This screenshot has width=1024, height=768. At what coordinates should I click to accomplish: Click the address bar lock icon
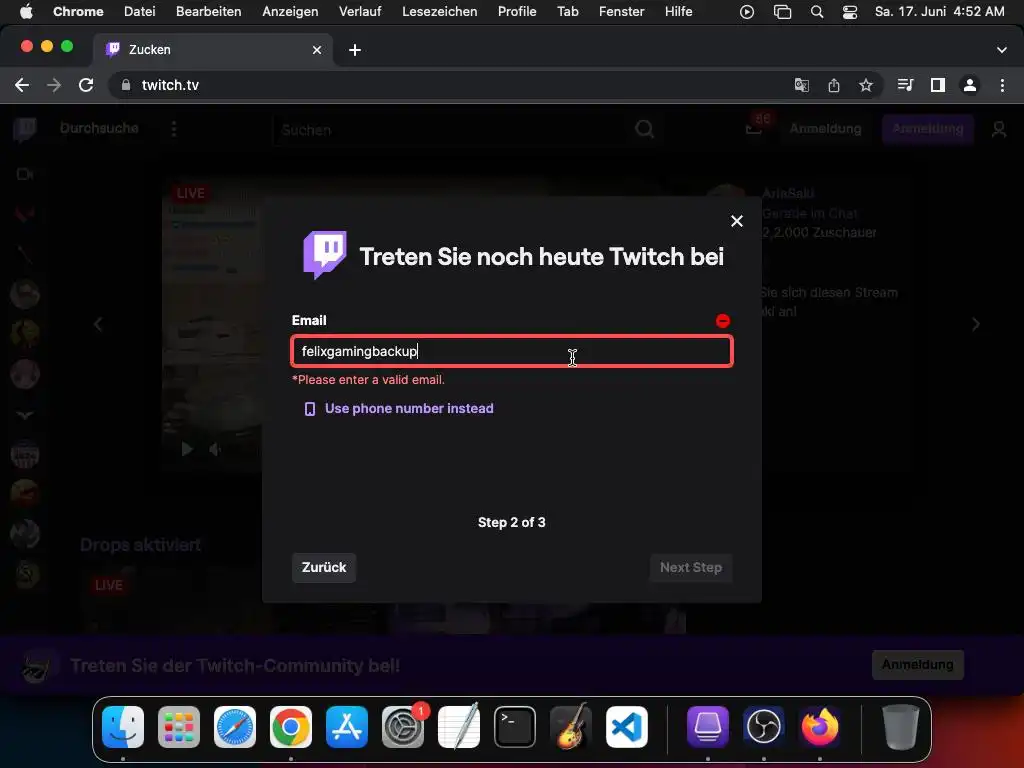point(126,85)
